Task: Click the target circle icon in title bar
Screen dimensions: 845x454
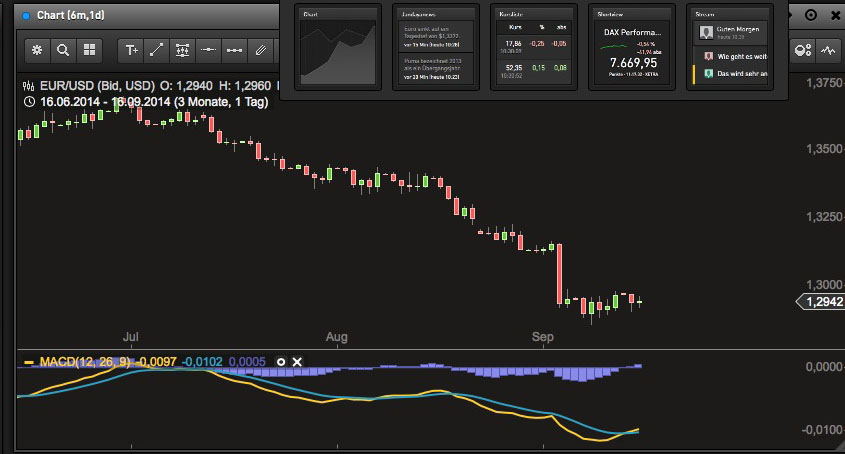Action: click(811, 15)
